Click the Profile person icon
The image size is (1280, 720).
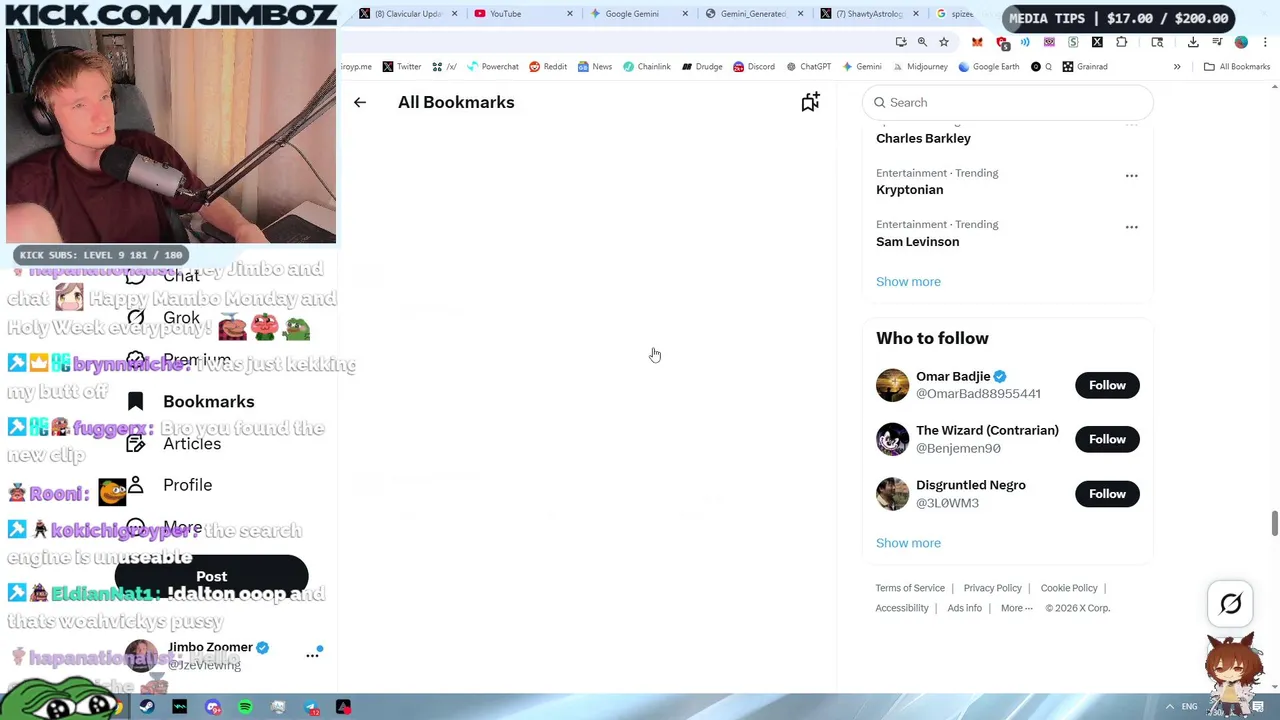[136, 485]
